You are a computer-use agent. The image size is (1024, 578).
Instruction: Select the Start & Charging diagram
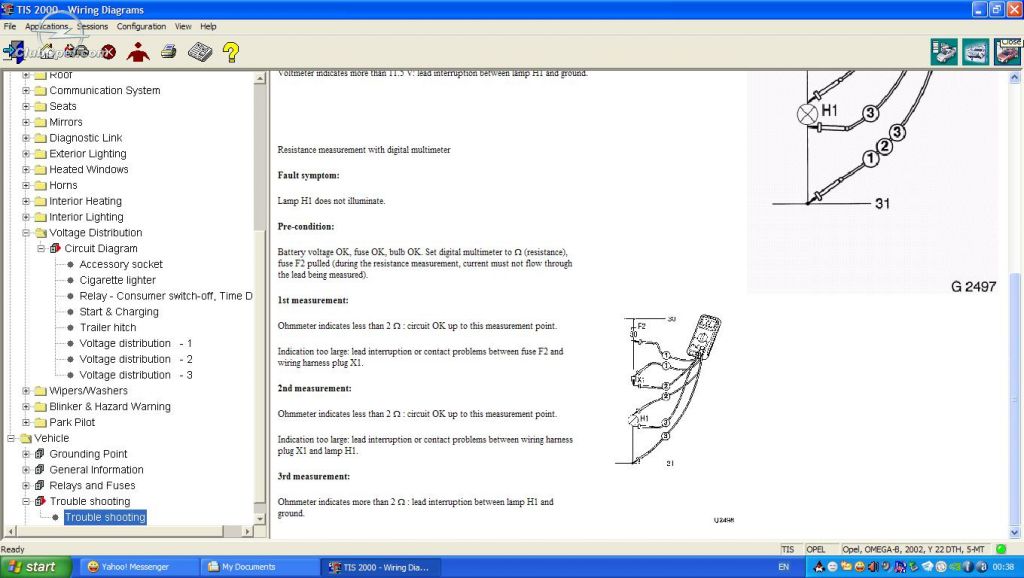(x=119, y=312)
